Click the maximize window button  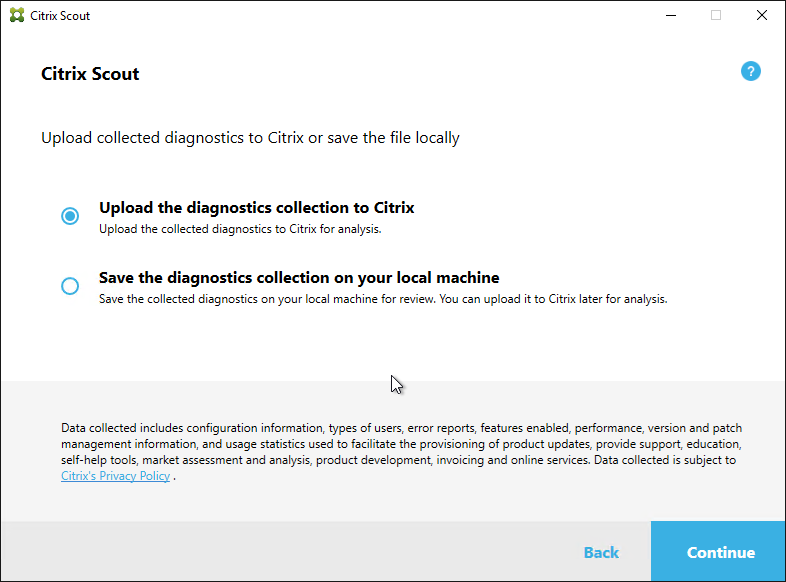pos(716,16)
